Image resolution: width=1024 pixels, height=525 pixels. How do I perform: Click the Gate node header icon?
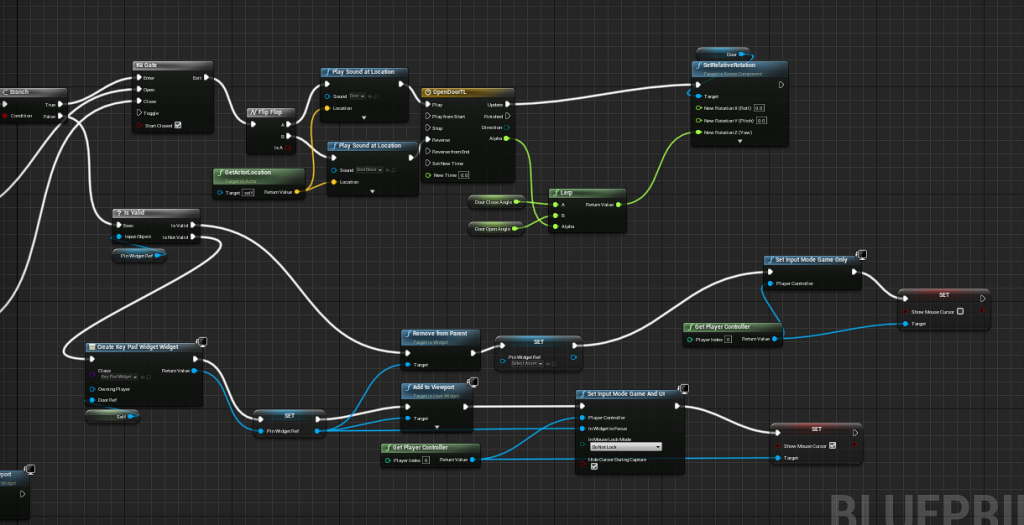(x=138, y=66)
